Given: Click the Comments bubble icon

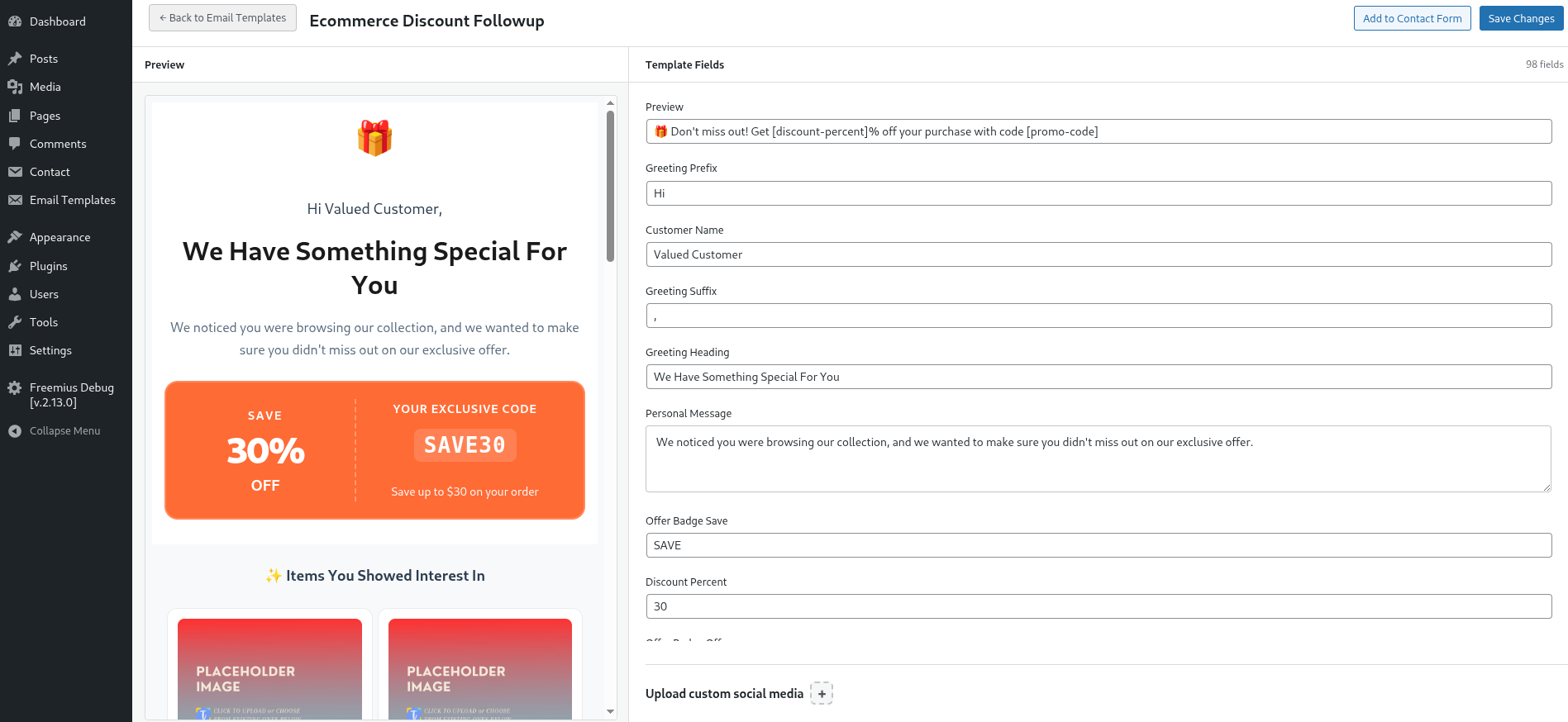Looking at the screenshot, I should pos(15,144).
